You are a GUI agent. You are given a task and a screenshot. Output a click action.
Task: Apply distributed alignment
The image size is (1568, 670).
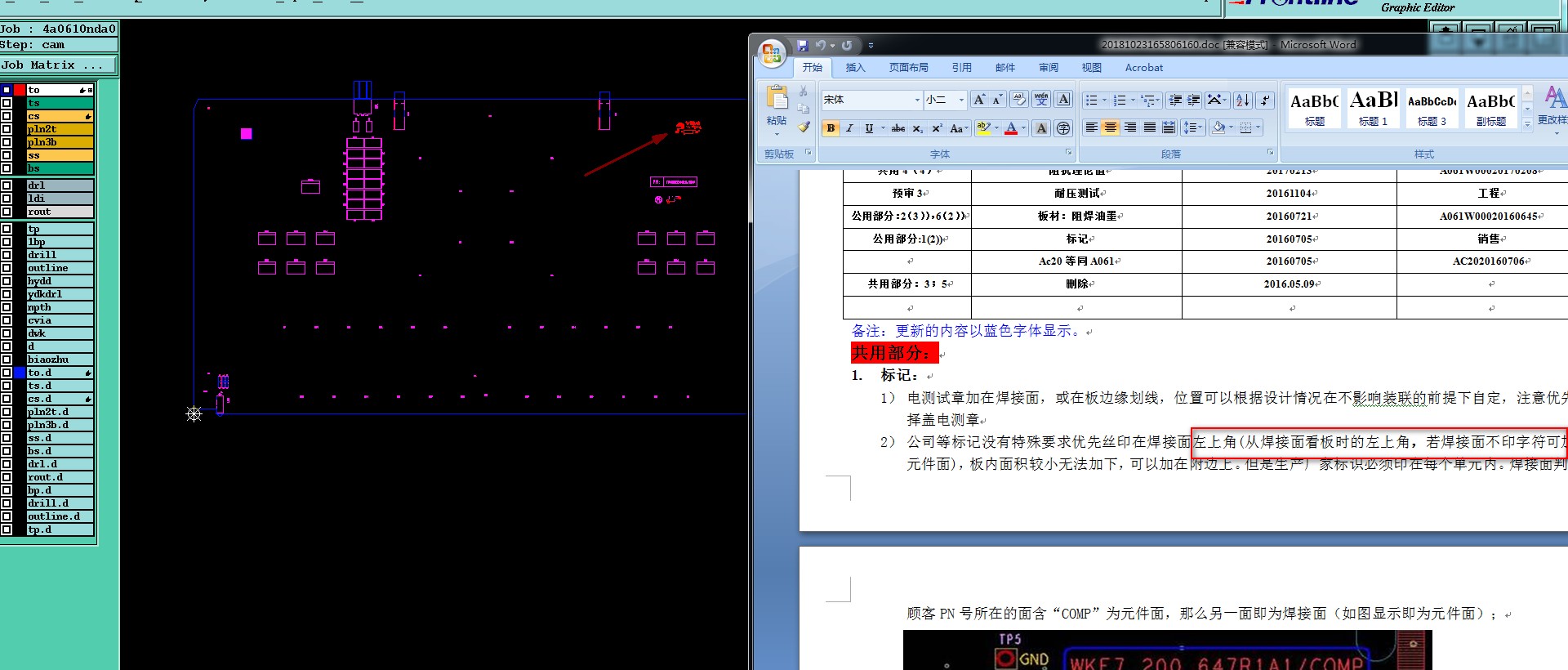tap(1169, 127)
